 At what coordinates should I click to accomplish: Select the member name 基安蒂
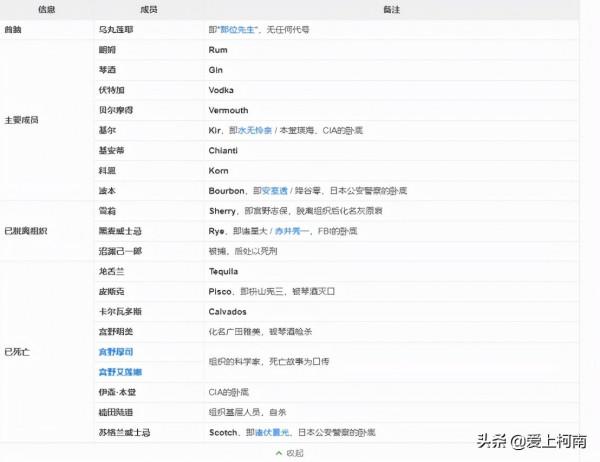111,150
